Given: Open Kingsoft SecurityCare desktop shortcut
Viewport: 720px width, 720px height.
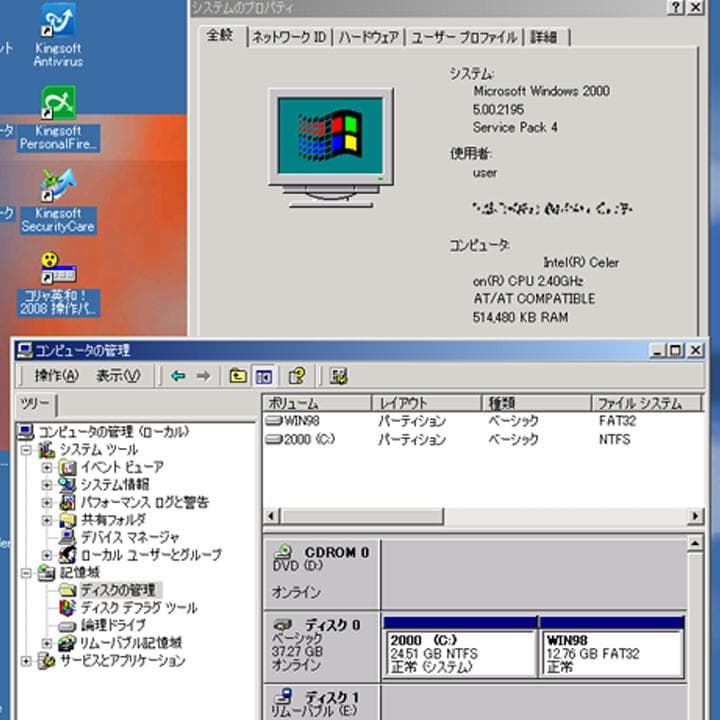Looking at the screenshot, I should 58,201.
